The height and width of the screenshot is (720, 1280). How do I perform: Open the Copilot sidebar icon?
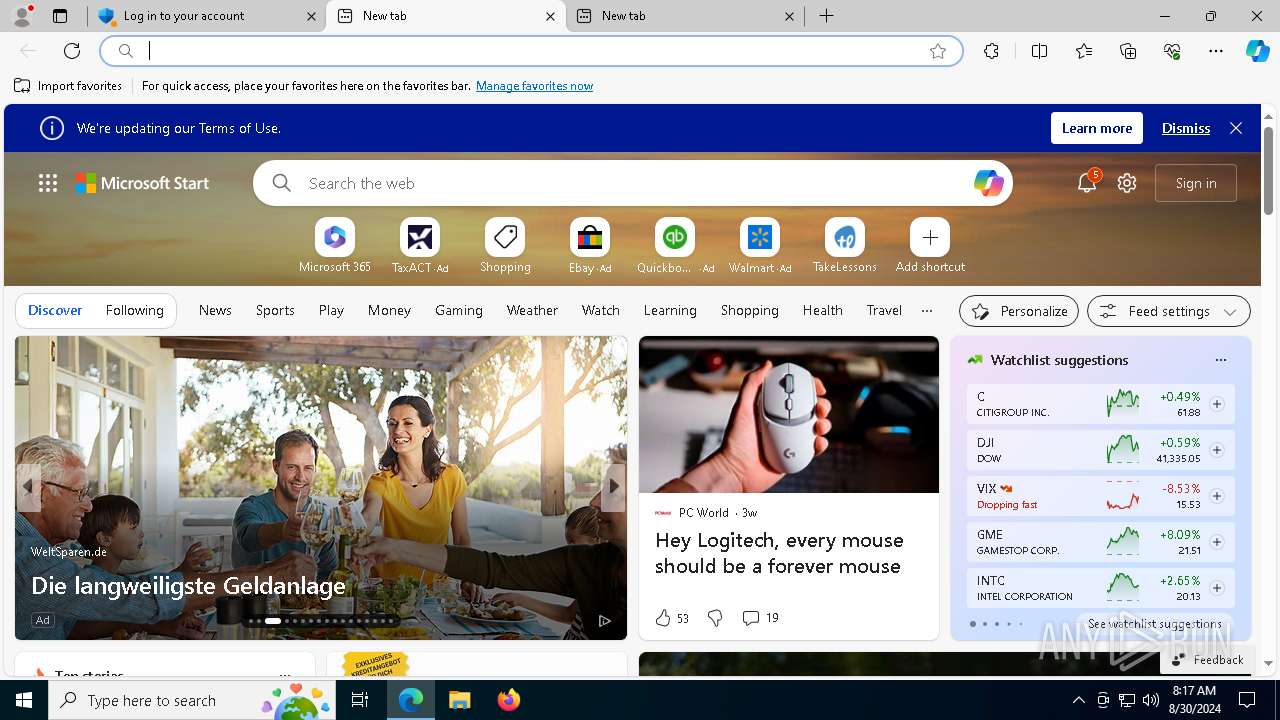1258,51
